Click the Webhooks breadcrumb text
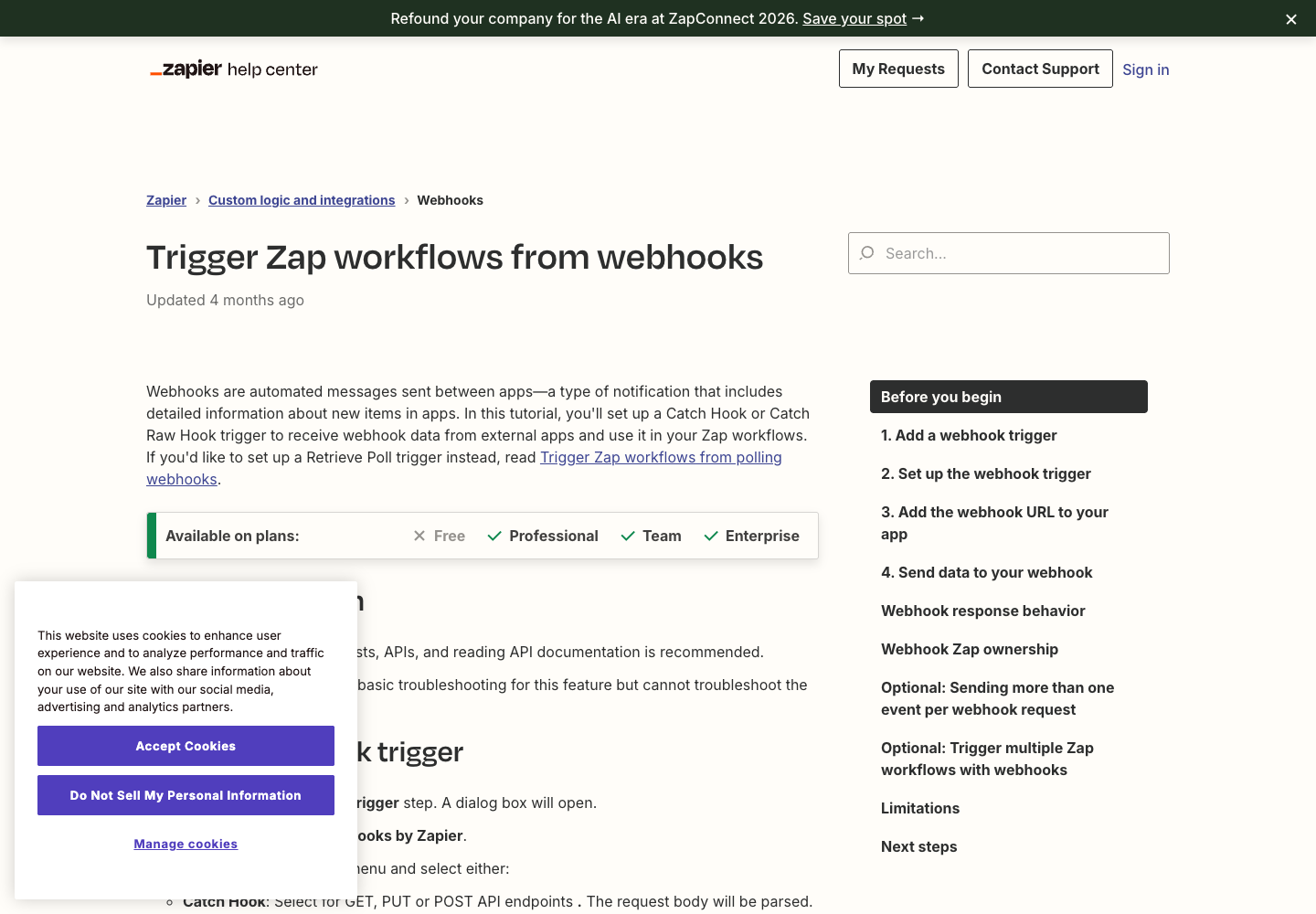 click(451, 200)
